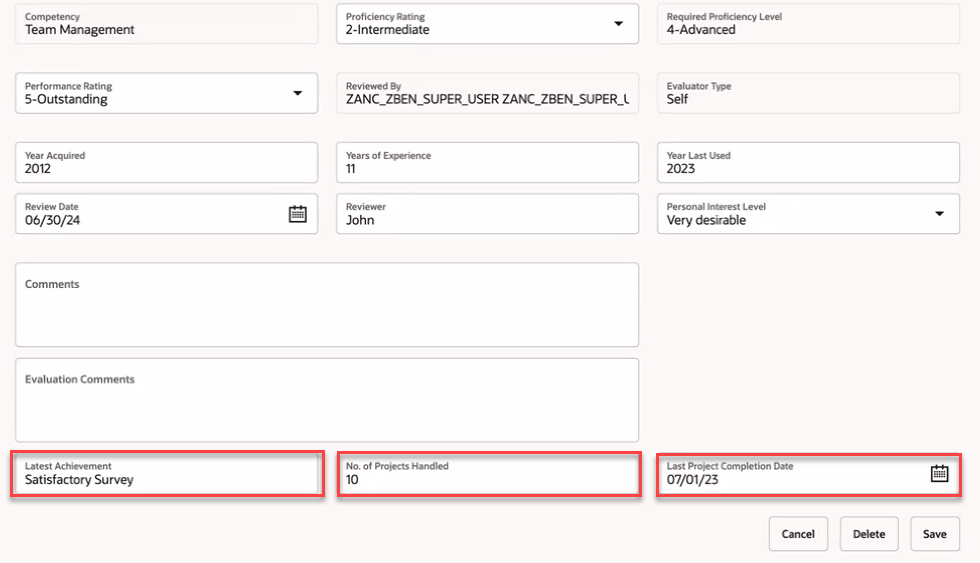This screenshot has height=563, width=980.
Task: Focus the Years of Experience field
Action: pos(488,162)
